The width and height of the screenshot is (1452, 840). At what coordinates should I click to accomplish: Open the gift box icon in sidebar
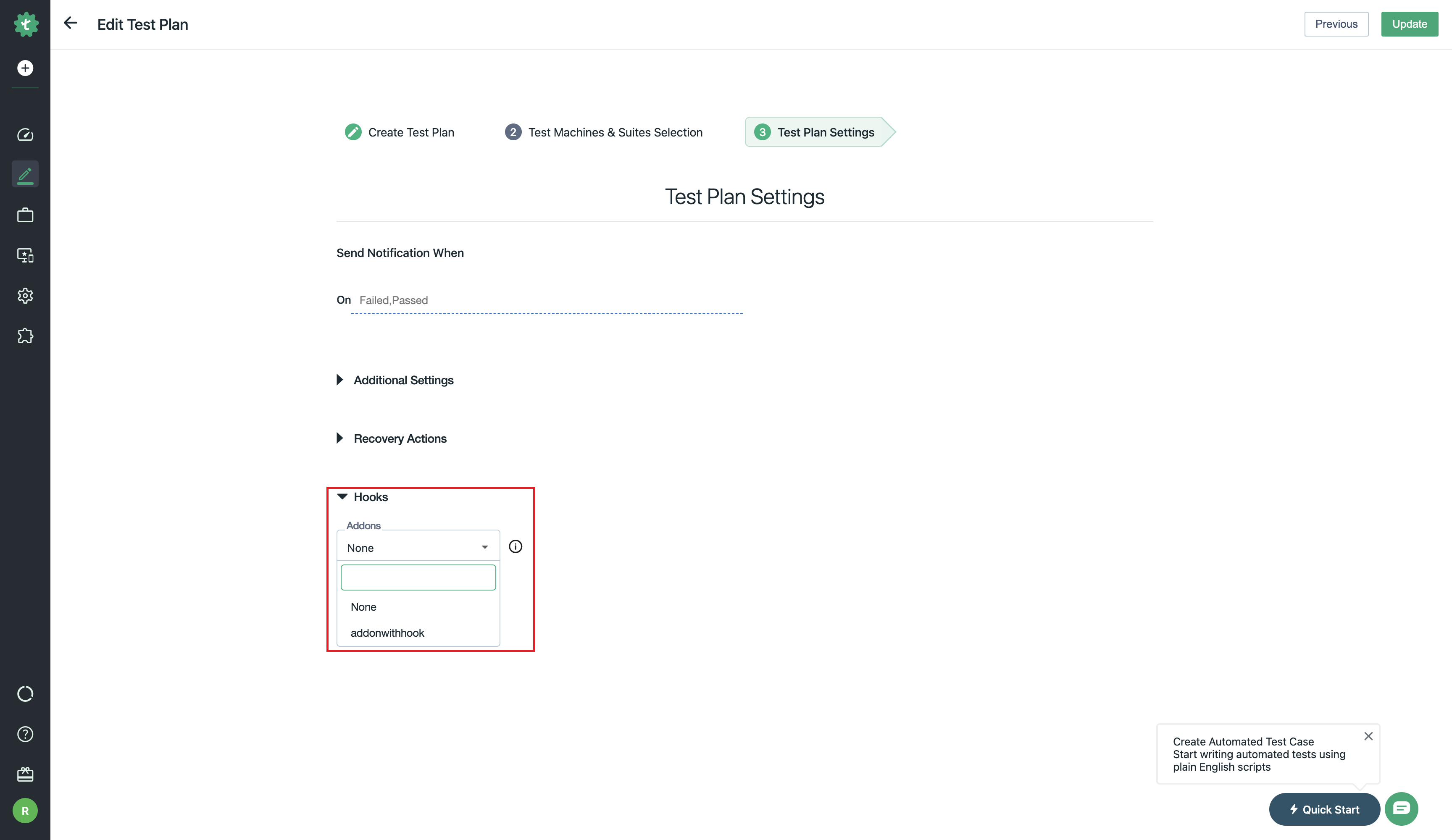25,774
